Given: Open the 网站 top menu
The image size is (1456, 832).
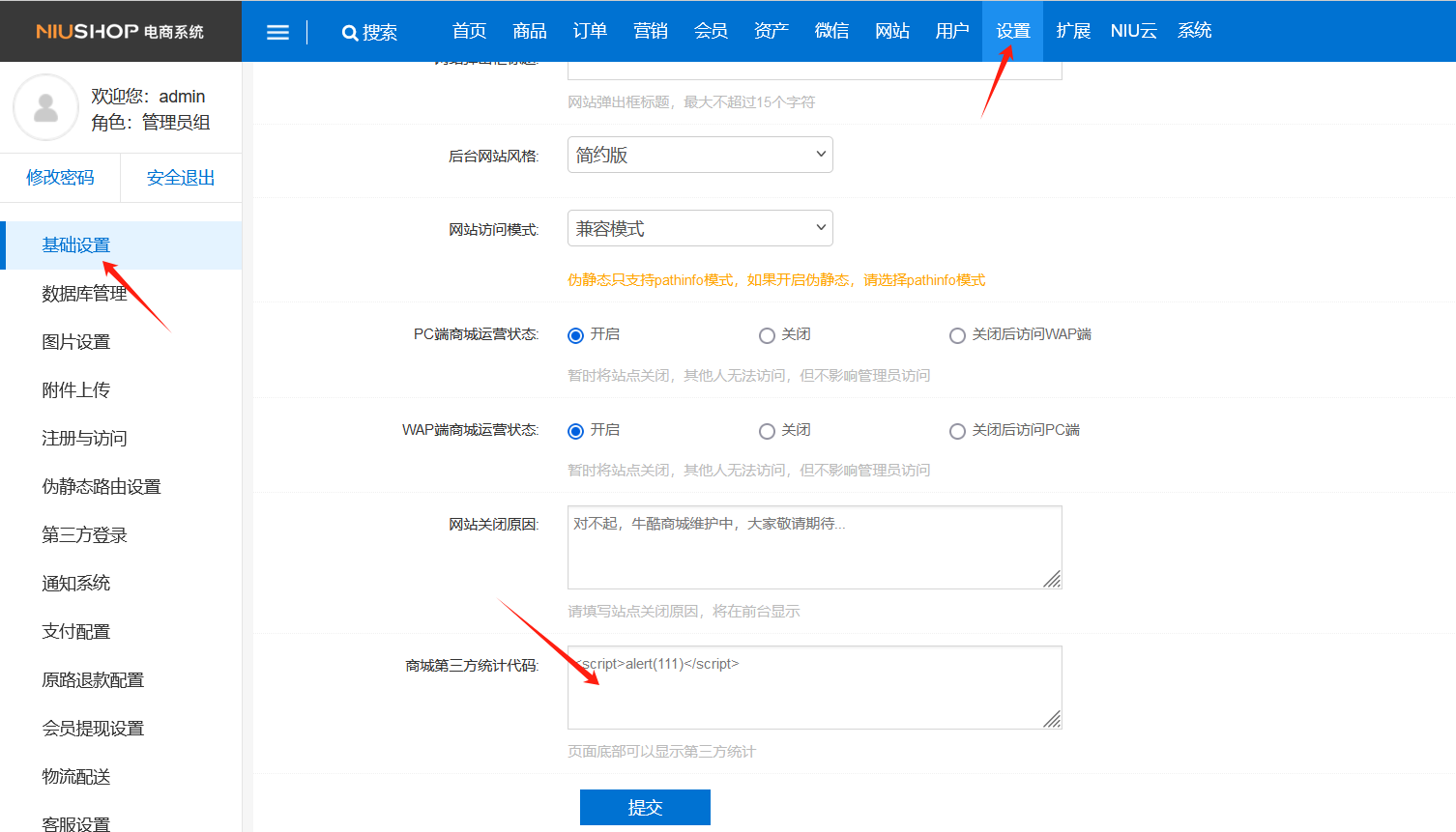Looking at the screenshot, I should [892, 31].
